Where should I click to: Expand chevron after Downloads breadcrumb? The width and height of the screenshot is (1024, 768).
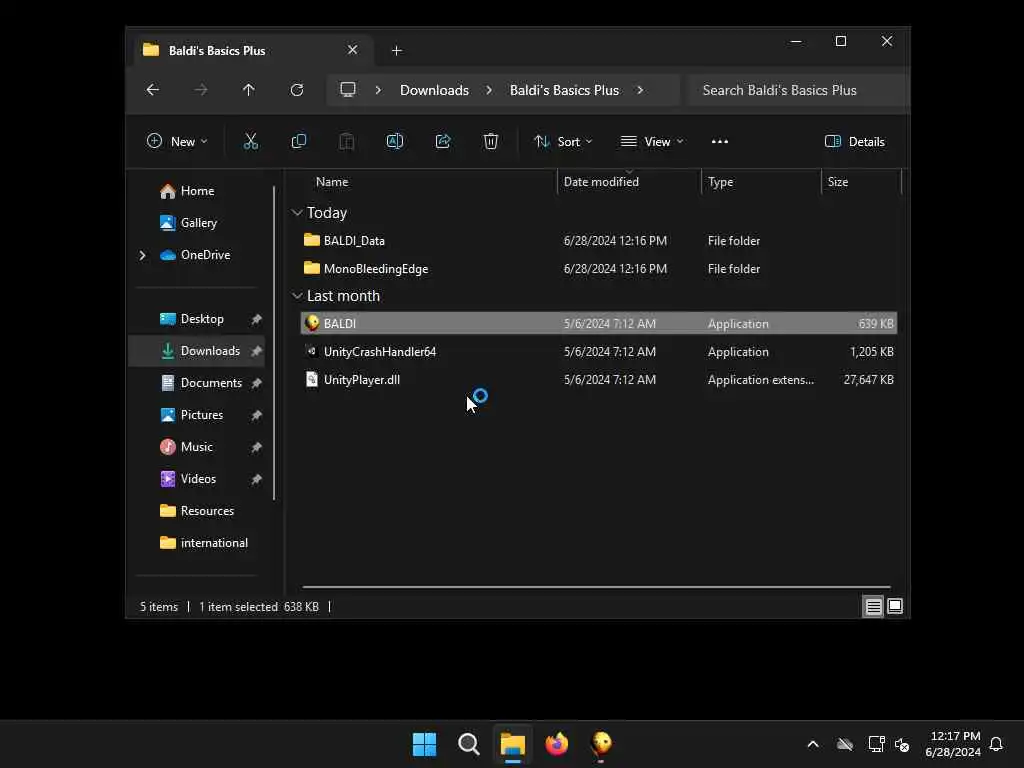coord(489,90)
